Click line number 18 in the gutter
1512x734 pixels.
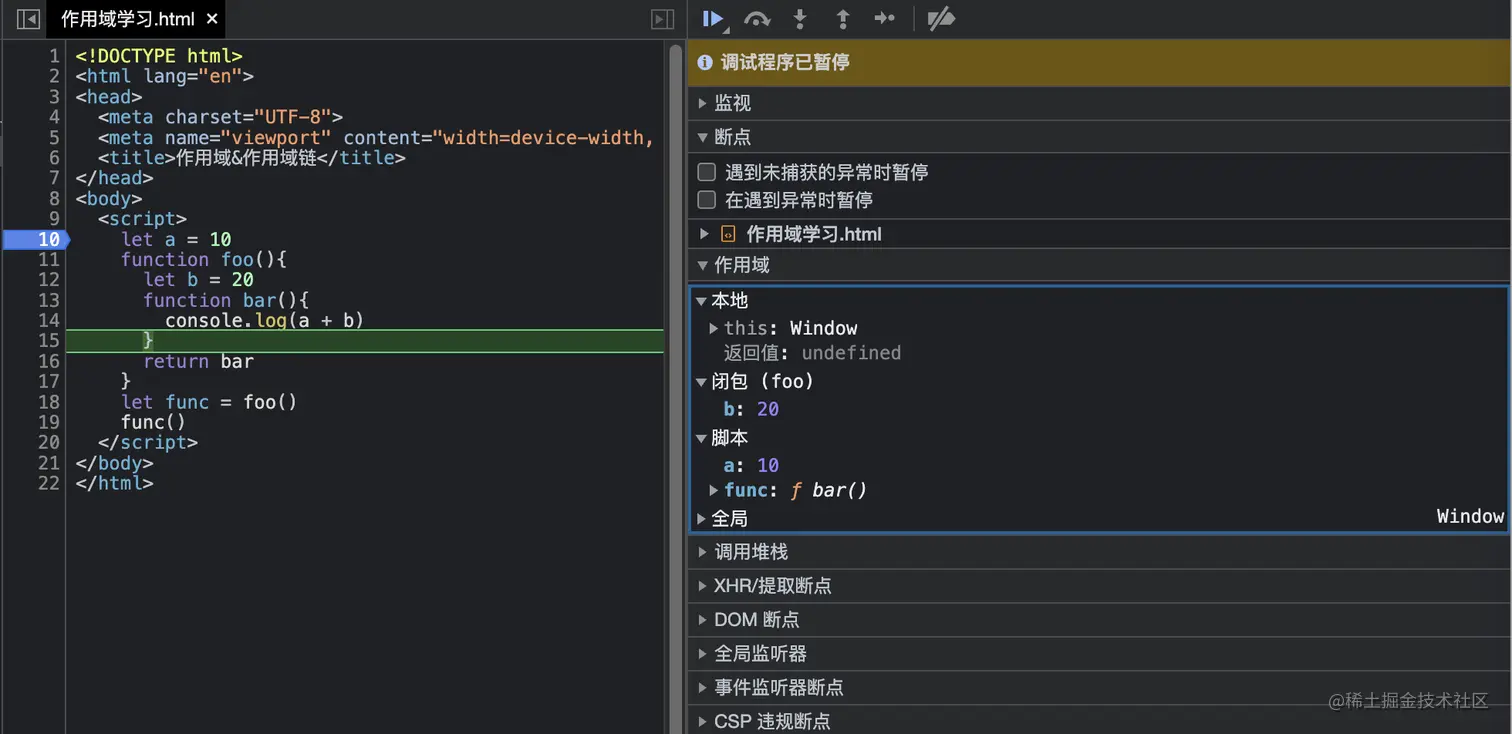click(49, 402)
